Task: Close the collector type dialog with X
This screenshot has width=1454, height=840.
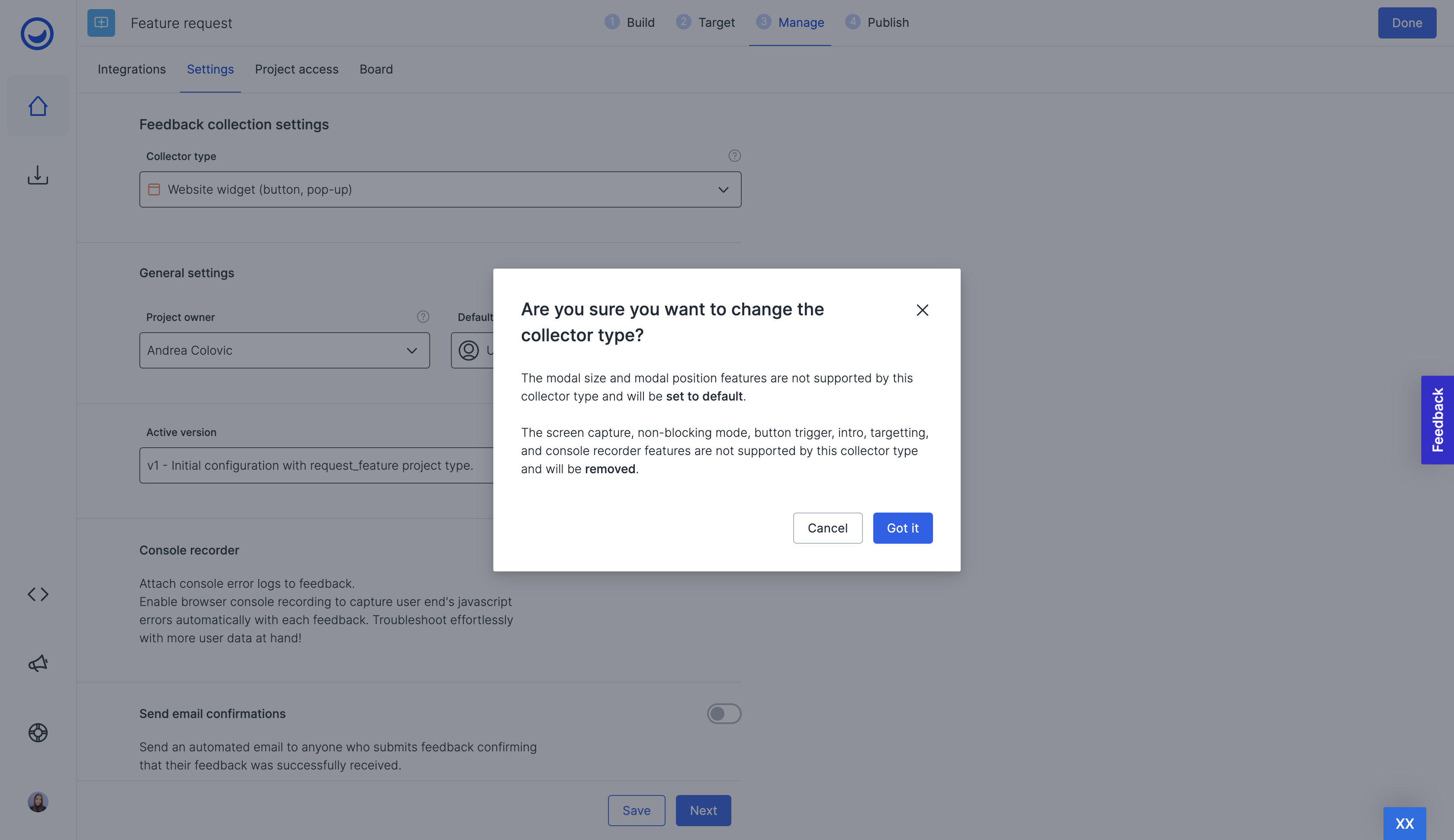Action: point(922,311)
